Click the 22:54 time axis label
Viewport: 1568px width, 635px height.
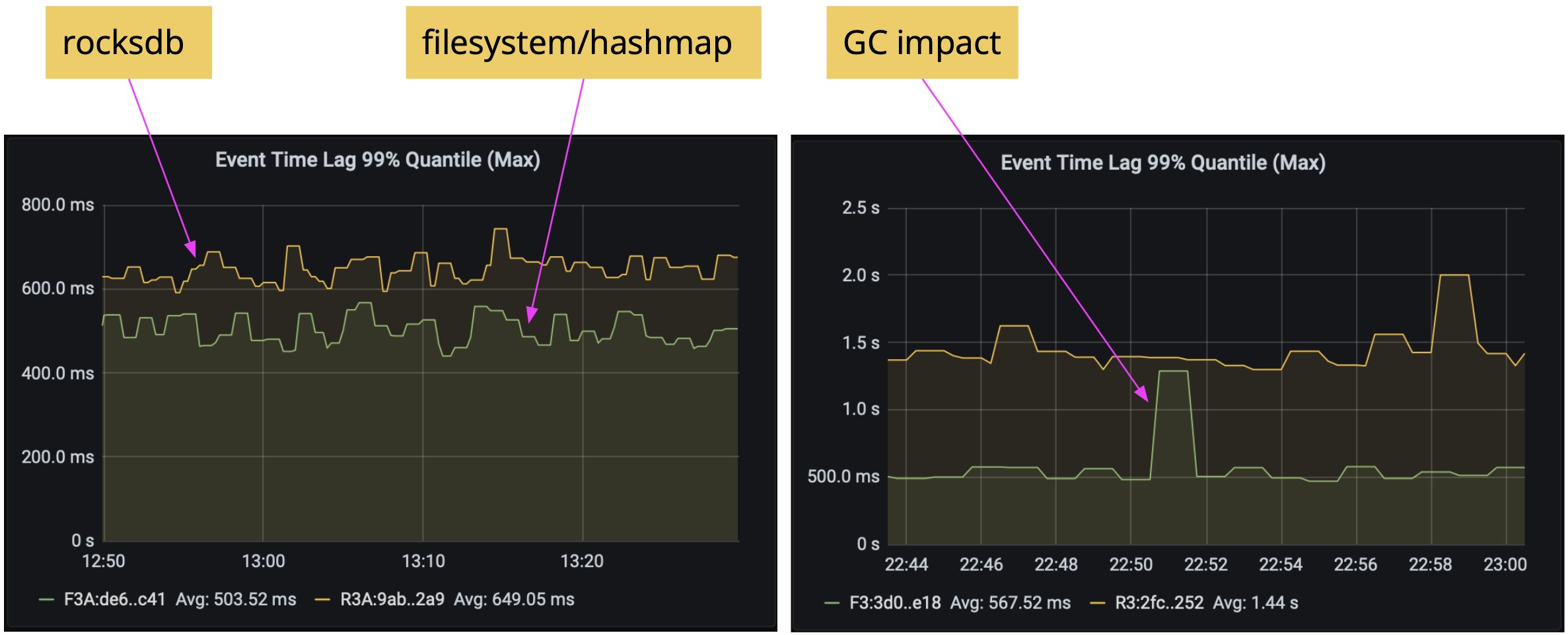pos(1280,565)
